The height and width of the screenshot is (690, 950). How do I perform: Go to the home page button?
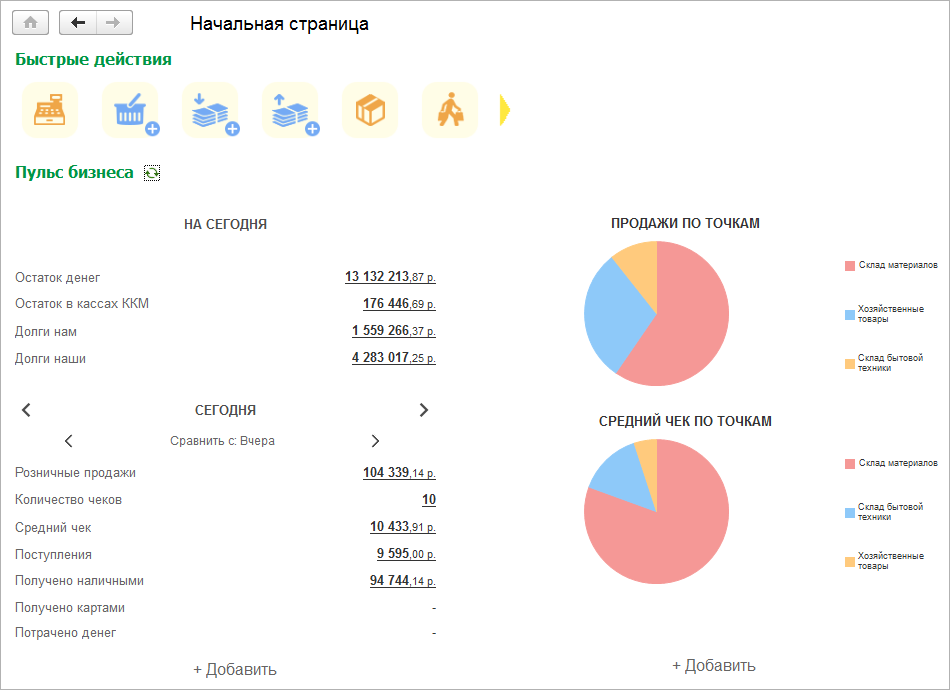30,23
